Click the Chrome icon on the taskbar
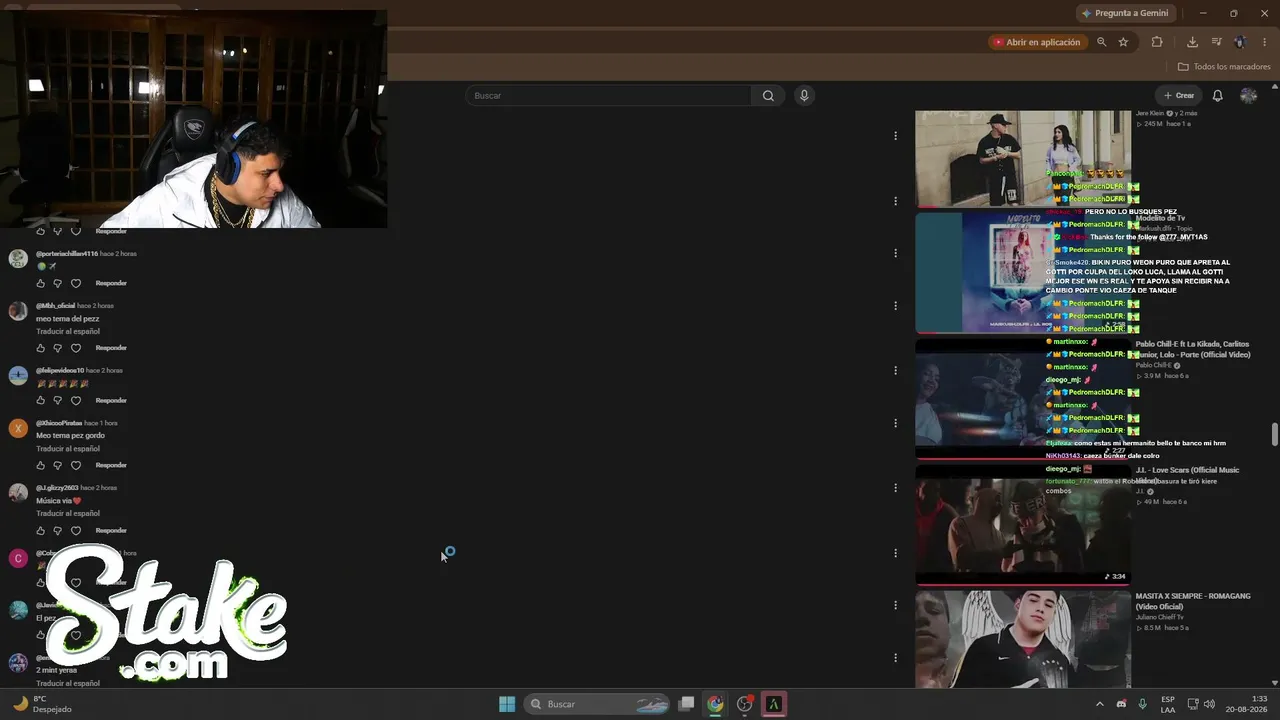The height and width of the screenshot is (720, 1280). pos(715,704)
